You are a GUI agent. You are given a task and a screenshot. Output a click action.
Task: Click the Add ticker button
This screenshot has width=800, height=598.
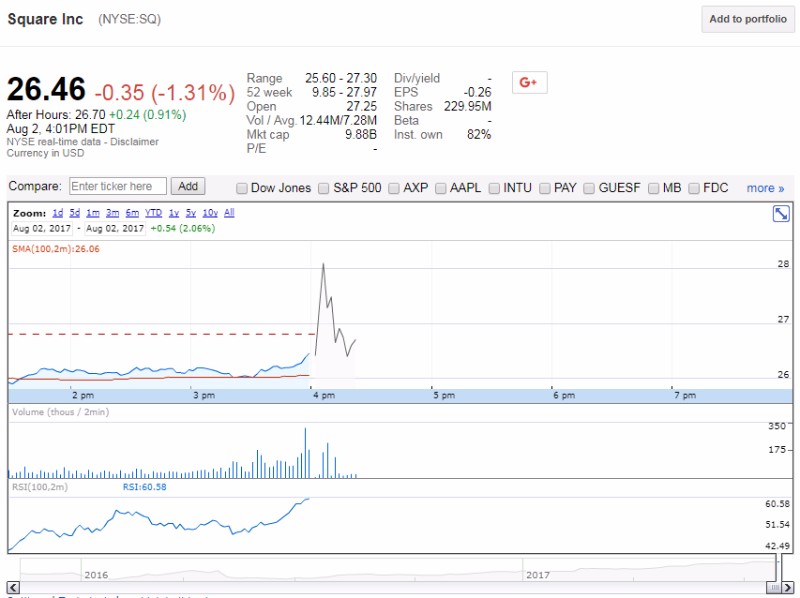[x=188, y=186]
